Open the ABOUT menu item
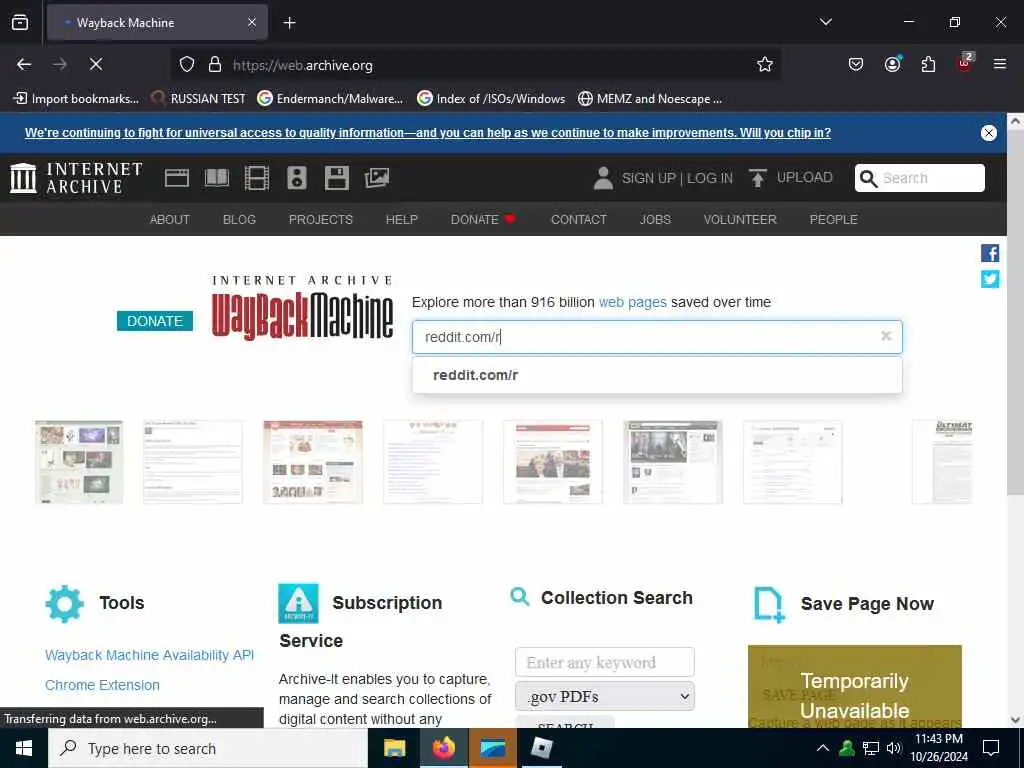This screenshot has width=1024, height=768. [170, 219]
